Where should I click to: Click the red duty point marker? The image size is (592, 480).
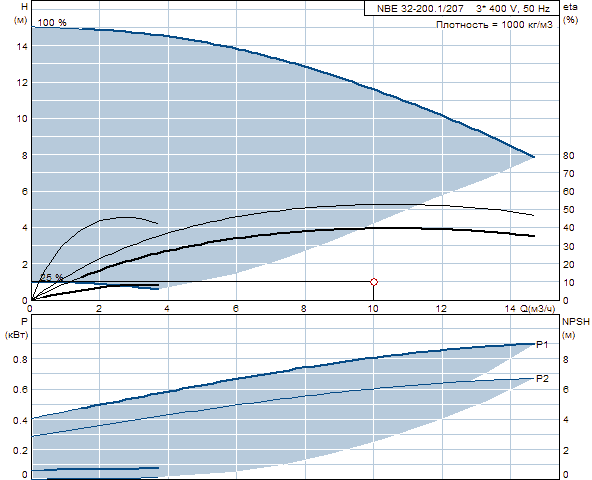(374, 282)
